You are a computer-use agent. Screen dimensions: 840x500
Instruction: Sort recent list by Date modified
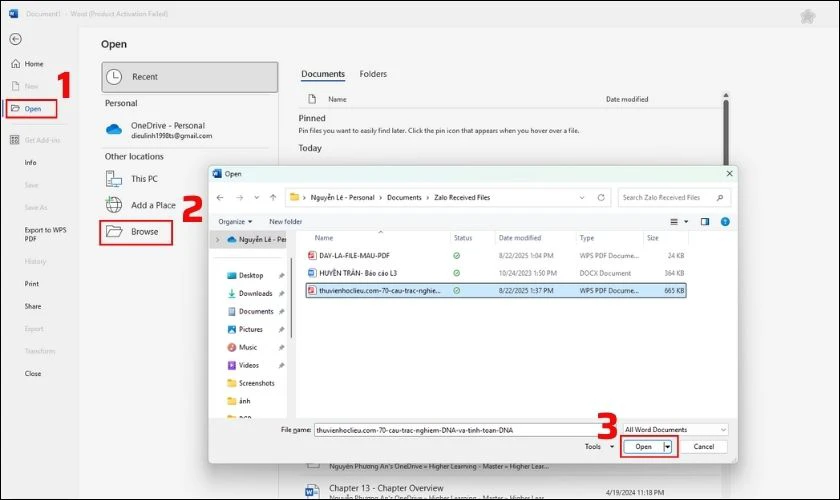(627, 99)
